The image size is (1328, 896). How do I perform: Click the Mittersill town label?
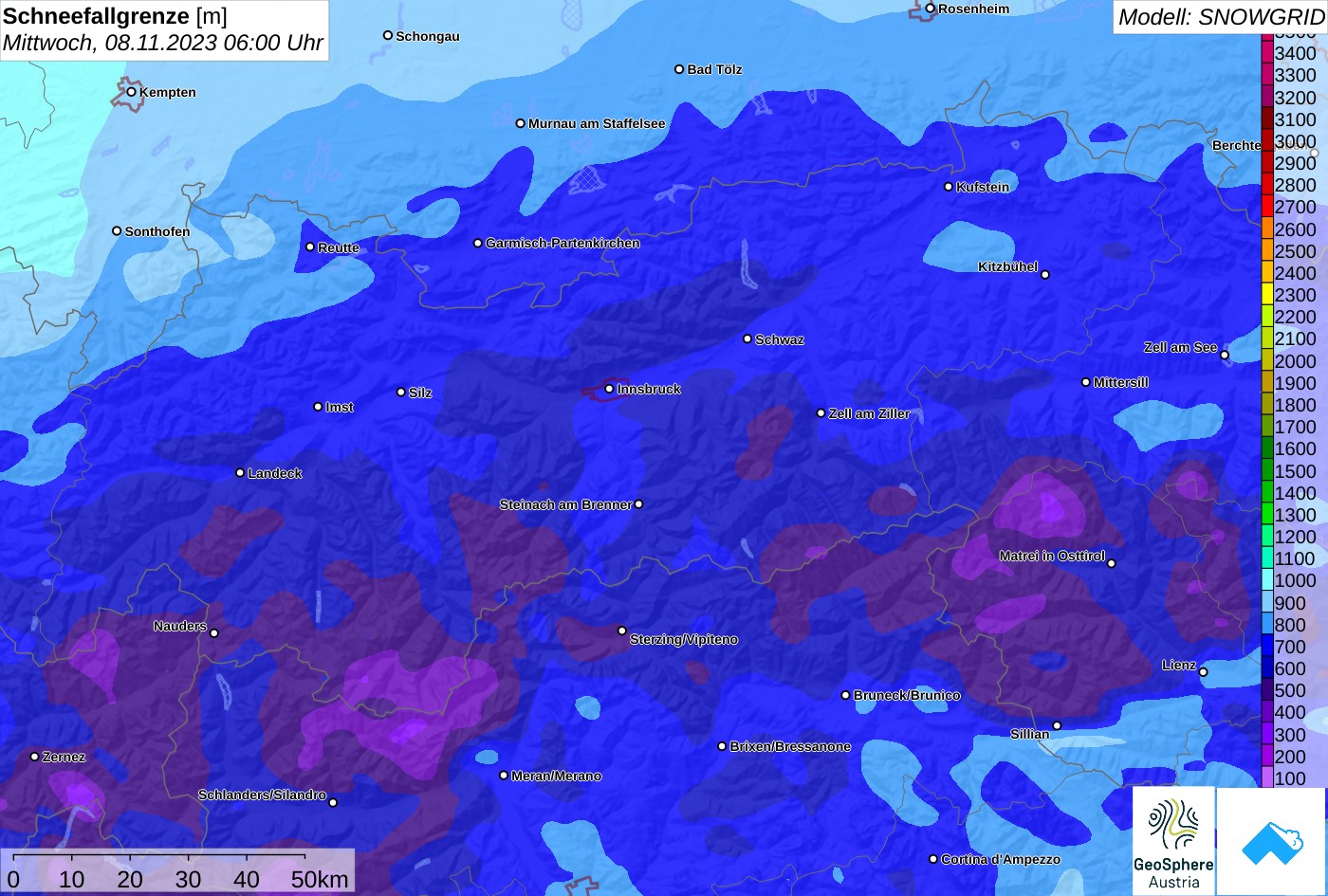[x=1121, y=382]
